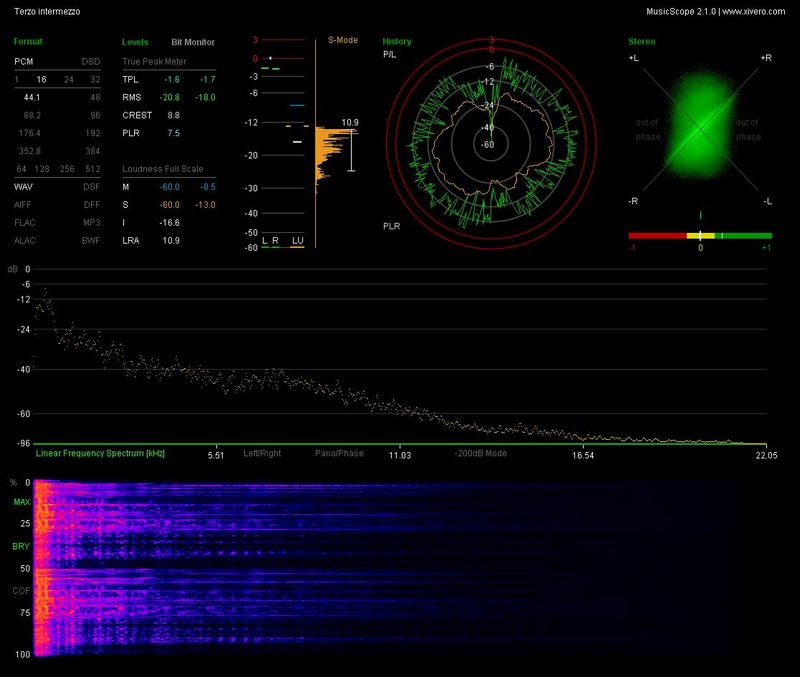Click the True Peak Meter heading

[154, 62]
